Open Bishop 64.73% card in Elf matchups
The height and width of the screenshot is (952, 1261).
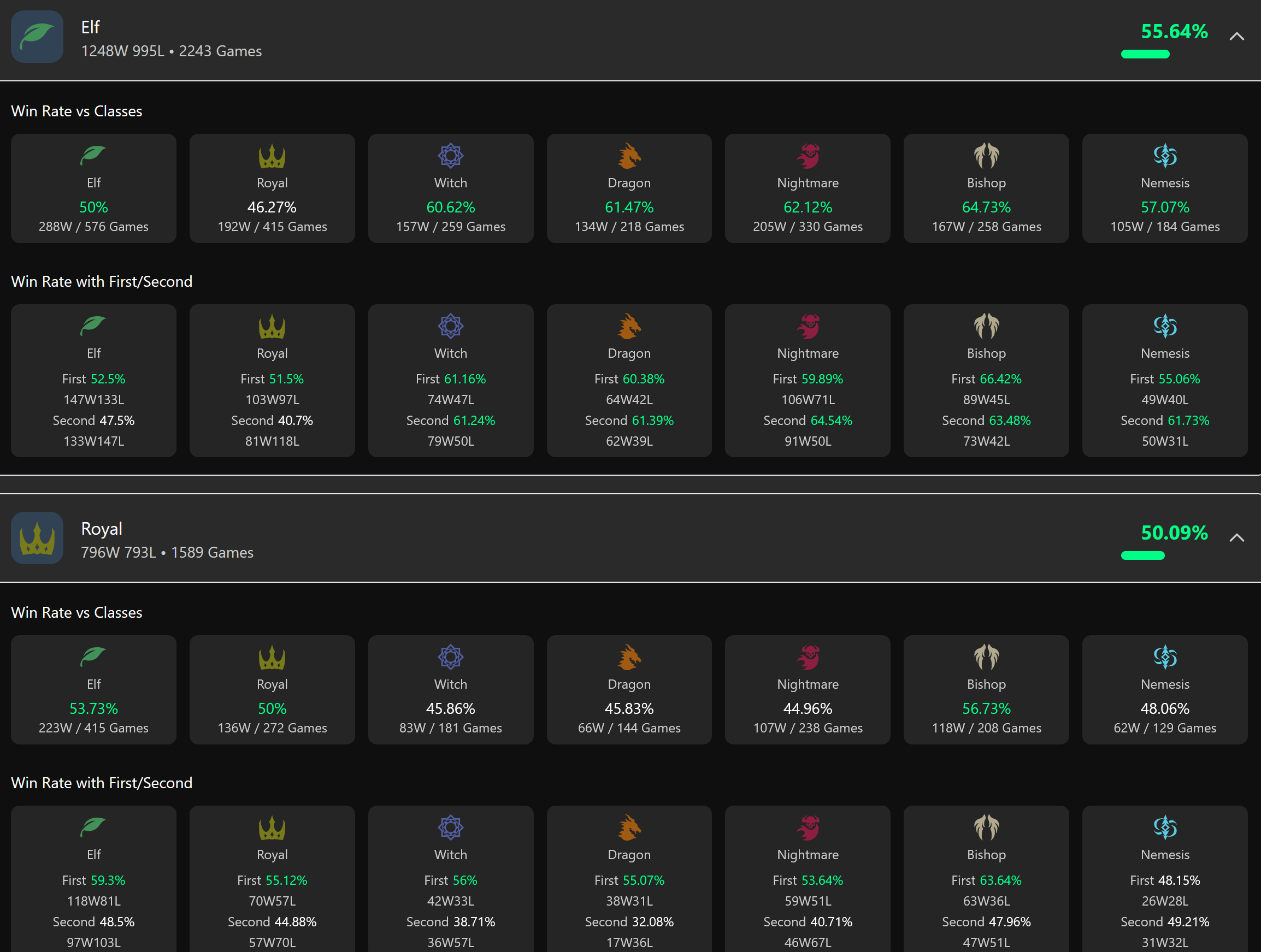(x=986, y=188)
